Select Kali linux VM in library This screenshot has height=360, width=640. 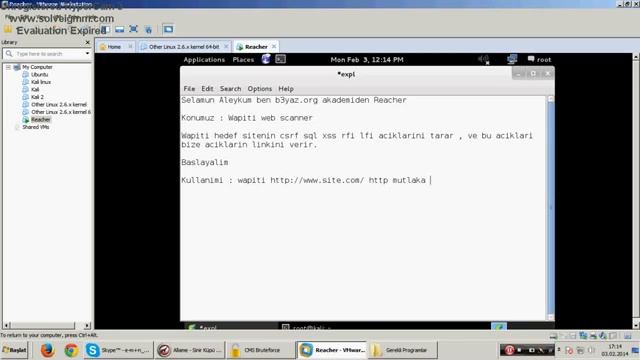tap(41, 82)
